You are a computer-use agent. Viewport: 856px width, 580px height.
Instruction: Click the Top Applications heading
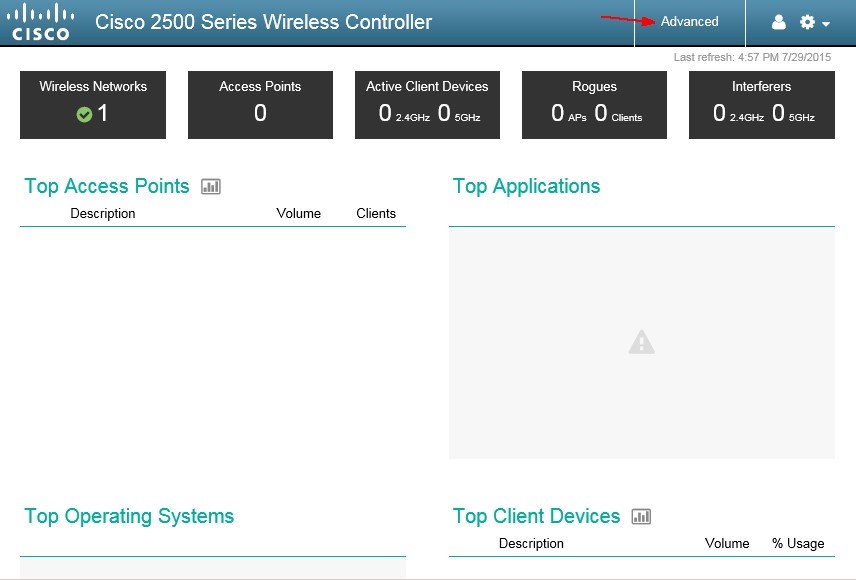(x=527, y=186)
